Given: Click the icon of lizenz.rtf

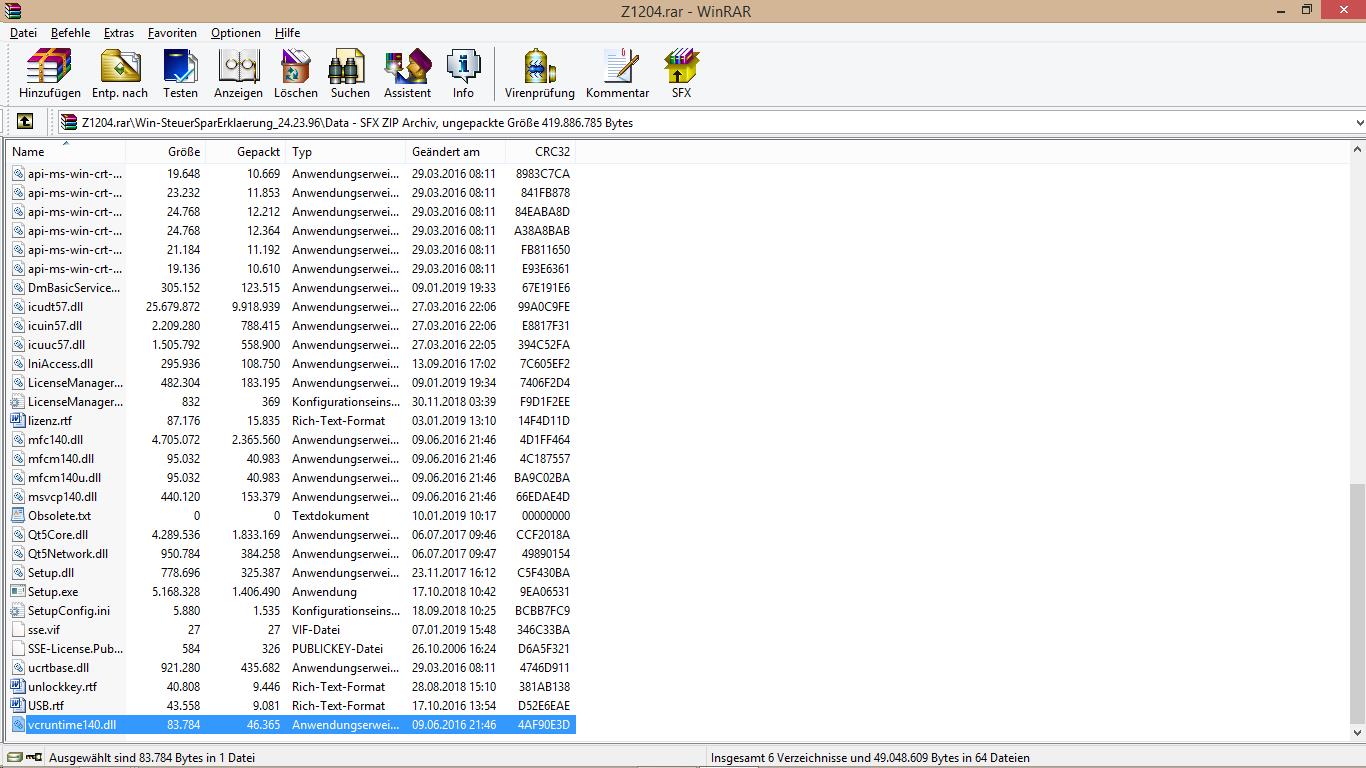Looking at the screenshot, I should point(18,421).
